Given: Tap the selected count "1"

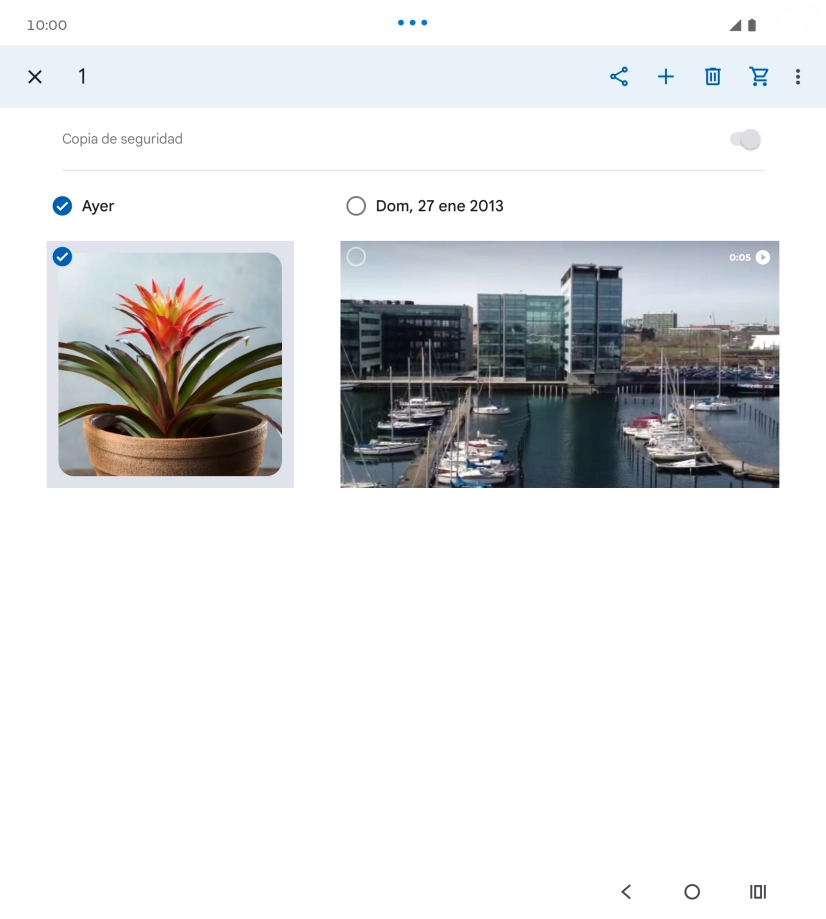Looking at the screenshot, I should pyautogui.click(x=82, y=76).
